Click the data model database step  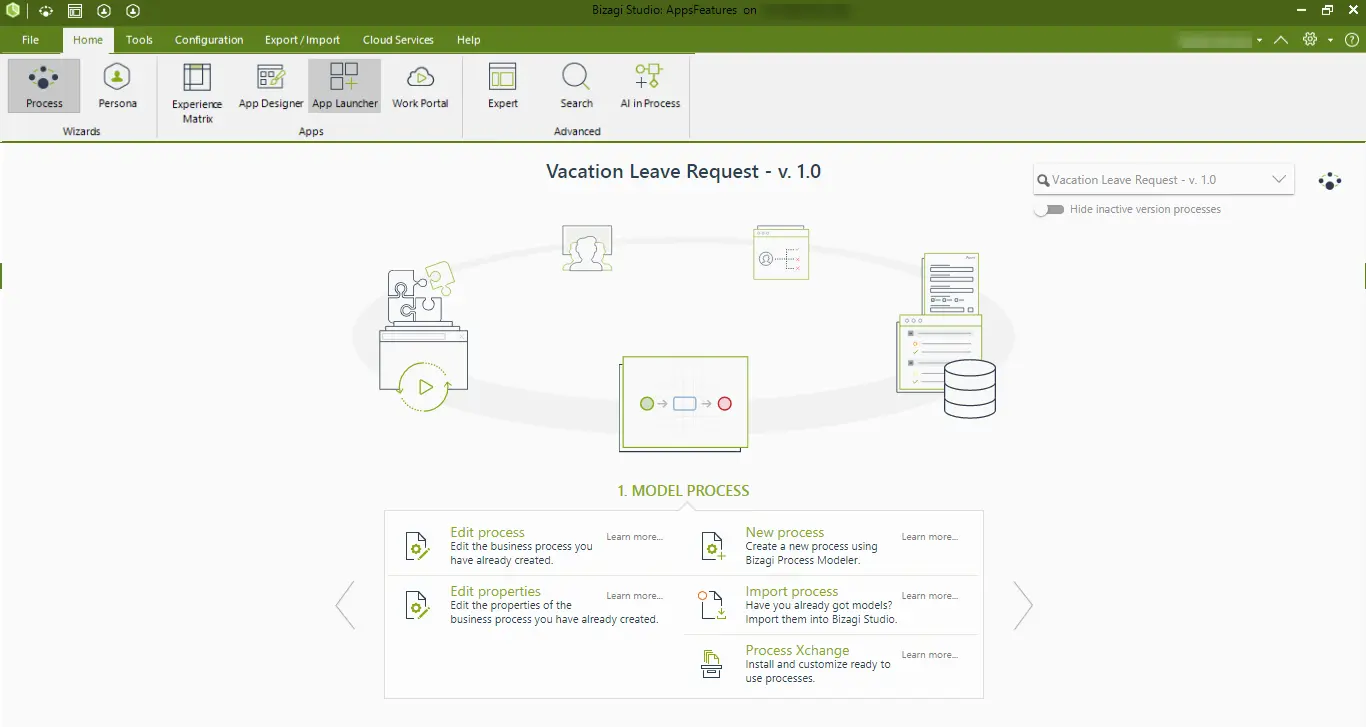coord(947,335)
